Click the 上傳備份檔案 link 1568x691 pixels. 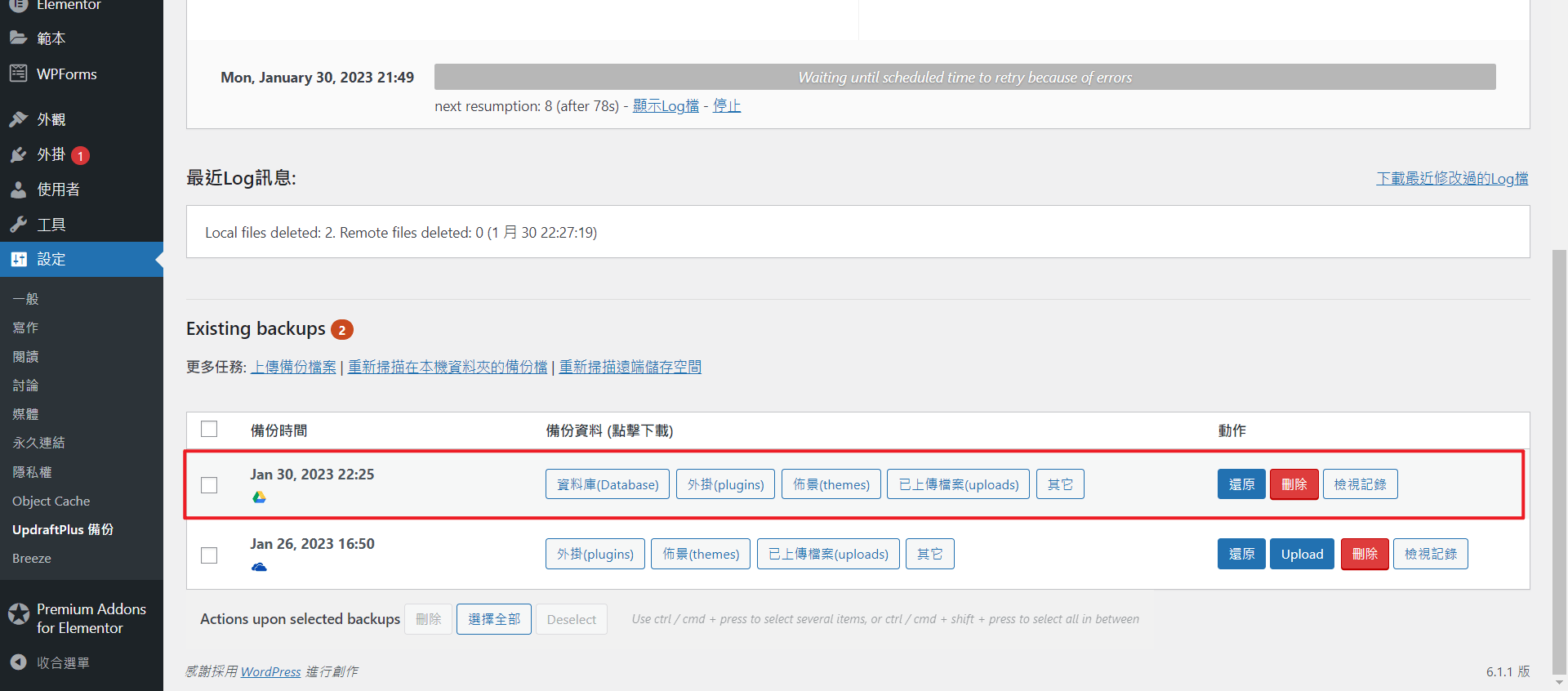pyautogui.click(x=293, y=367)
